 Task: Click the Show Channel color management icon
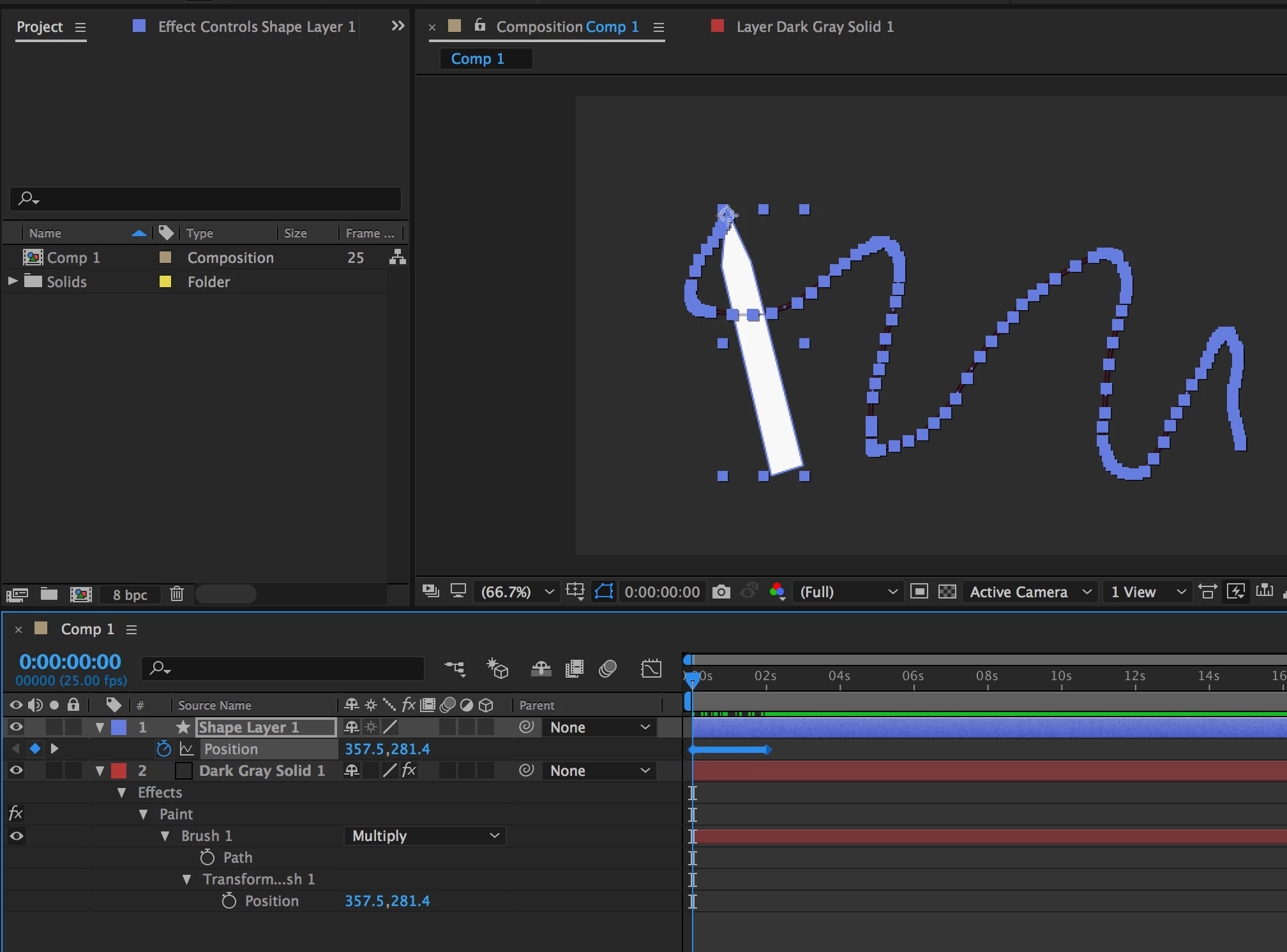(777, 591)
